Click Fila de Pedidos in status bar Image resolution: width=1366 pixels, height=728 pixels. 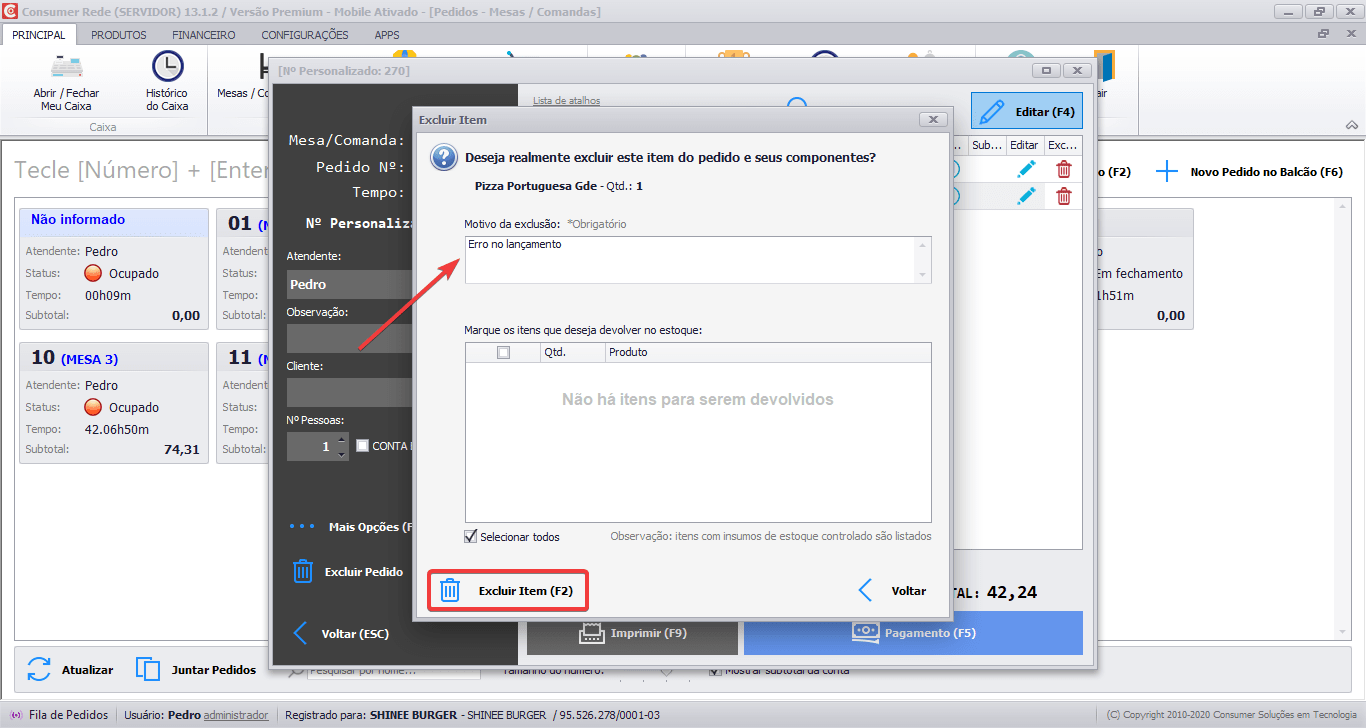(68, 715)
